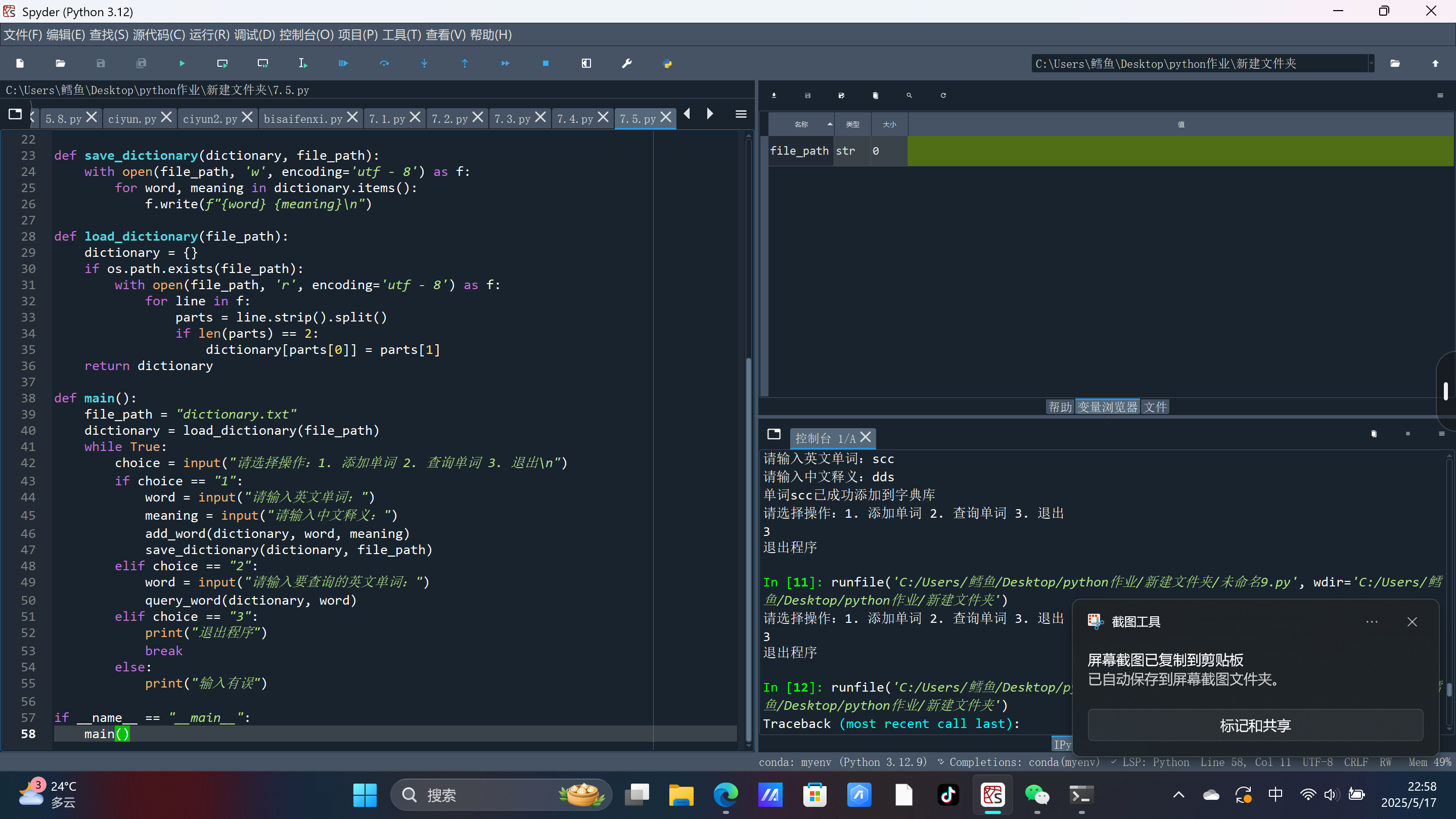Screen dimensions: 1456x819
Task: Open the variable explorer hamburger options menu
Action: pos(1440,96)
